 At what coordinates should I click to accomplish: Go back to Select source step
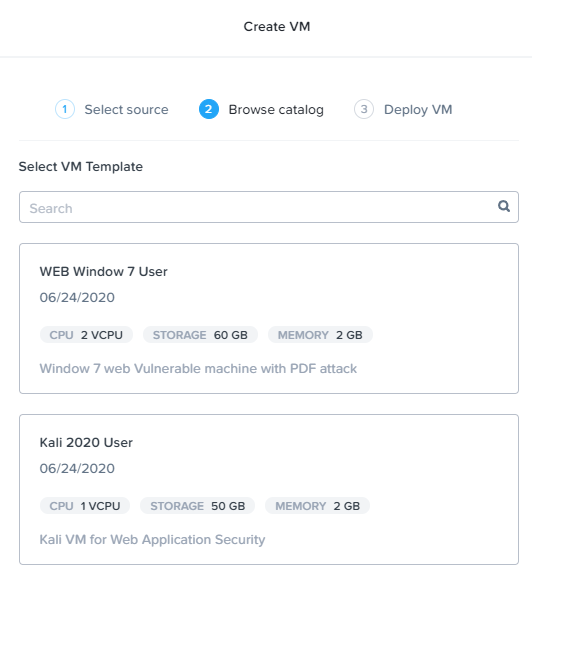[x=126, y=110]
